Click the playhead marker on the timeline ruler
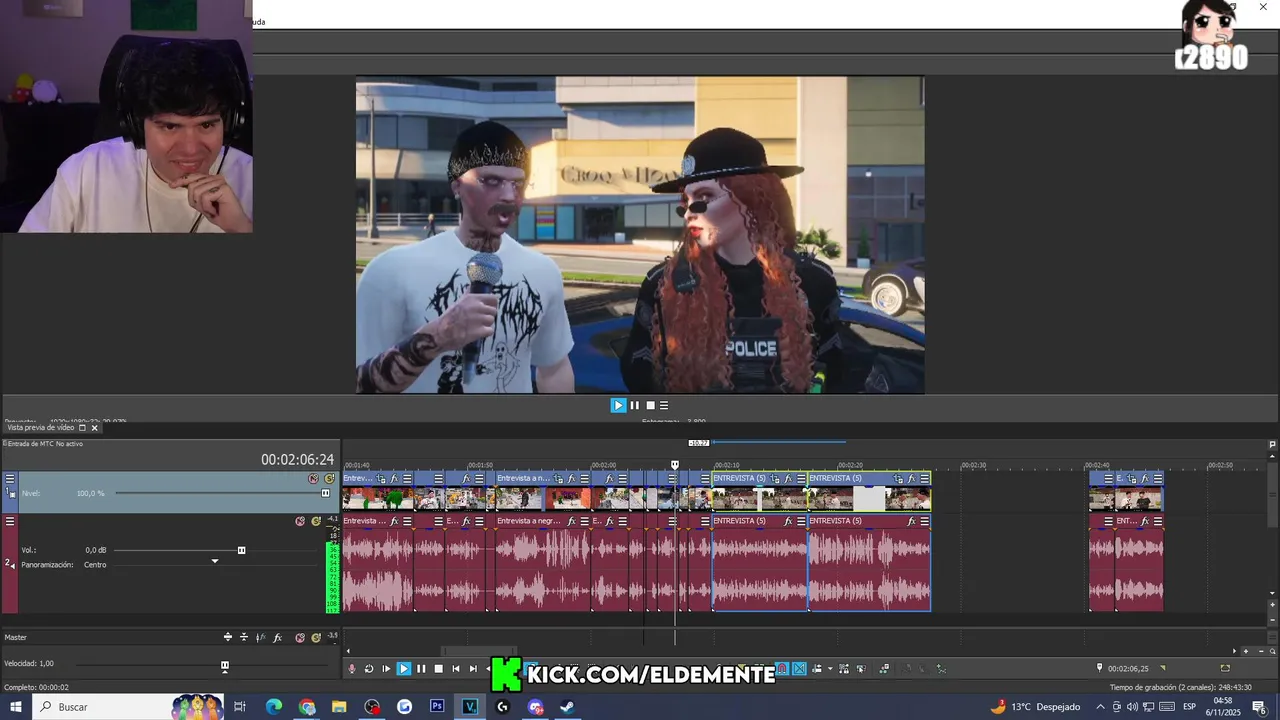The height and width of the screenshot is (720, 1280). pos(675,465)
